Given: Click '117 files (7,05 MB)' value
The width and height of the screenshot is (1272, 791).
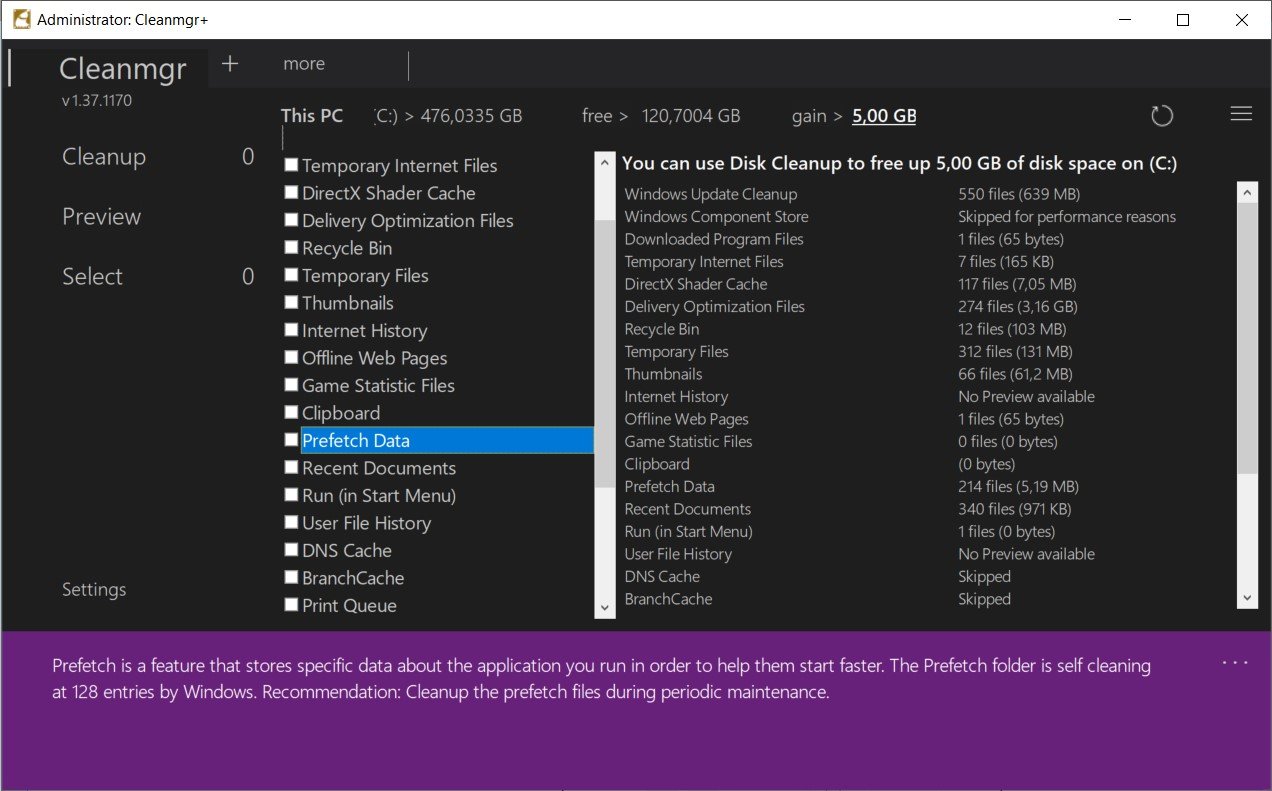Looking at the screenshot, I should click(x=1017, y=284).
